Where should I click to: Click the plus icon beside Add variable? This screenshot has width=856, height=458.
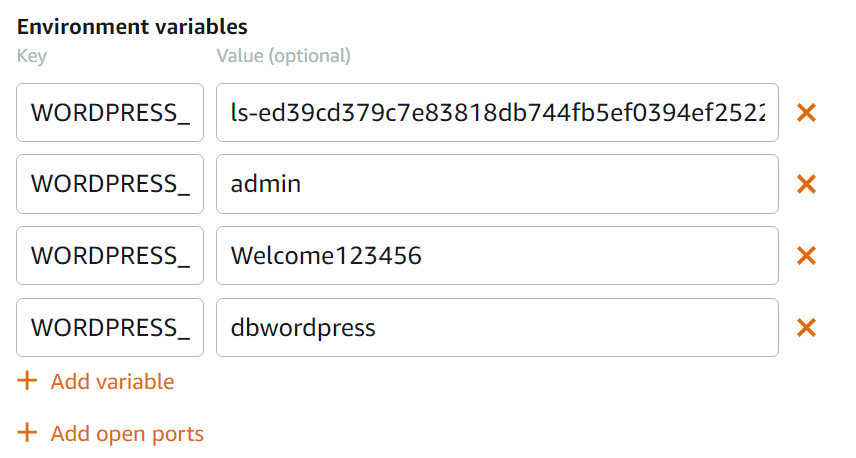(x=27, y=381)
